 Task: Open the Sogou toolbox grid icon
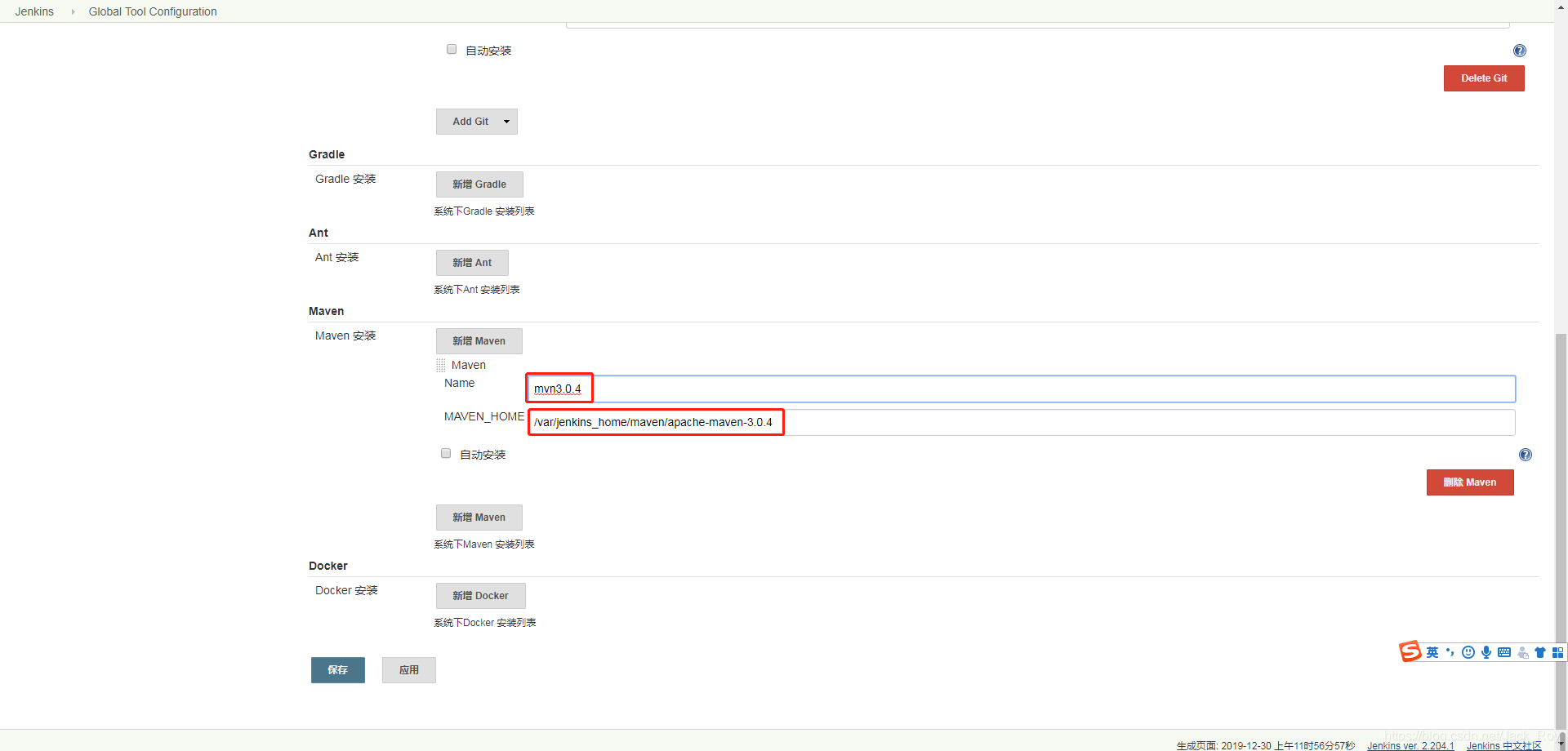(x=1557, y=652)
